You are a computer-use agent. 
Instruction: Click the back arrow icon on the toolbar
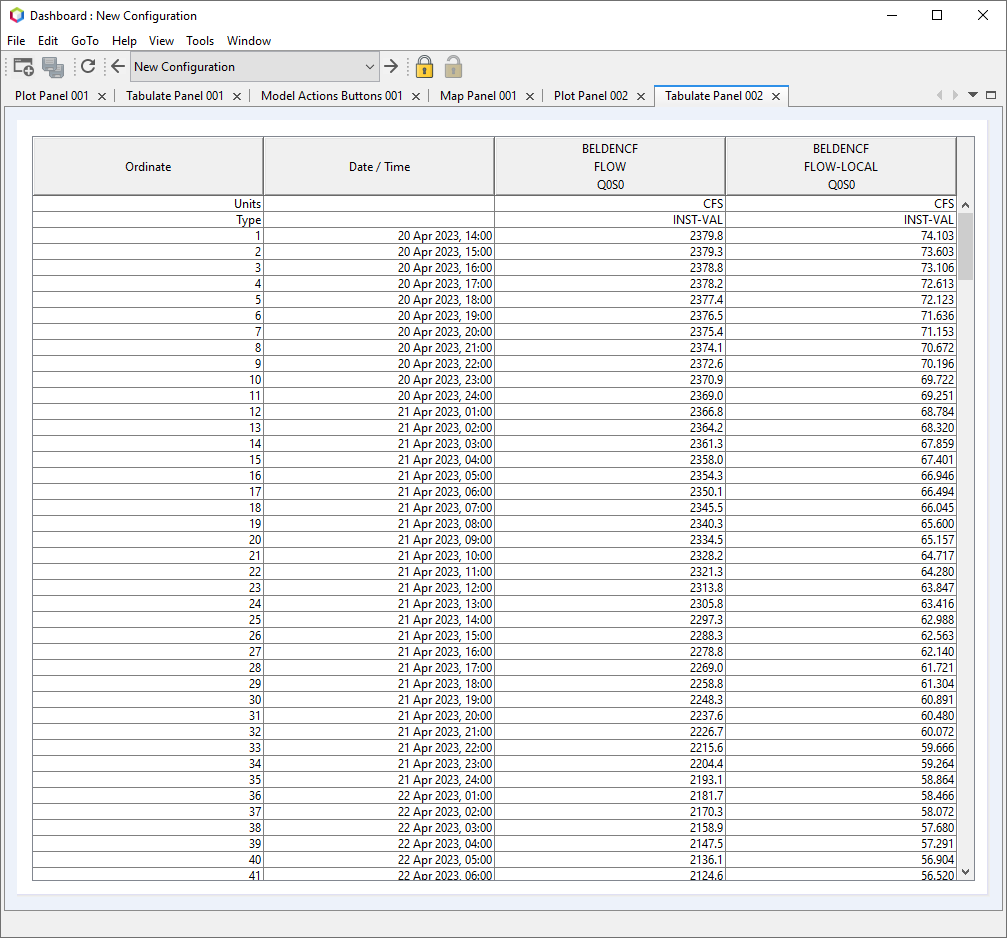coord(117,66)
